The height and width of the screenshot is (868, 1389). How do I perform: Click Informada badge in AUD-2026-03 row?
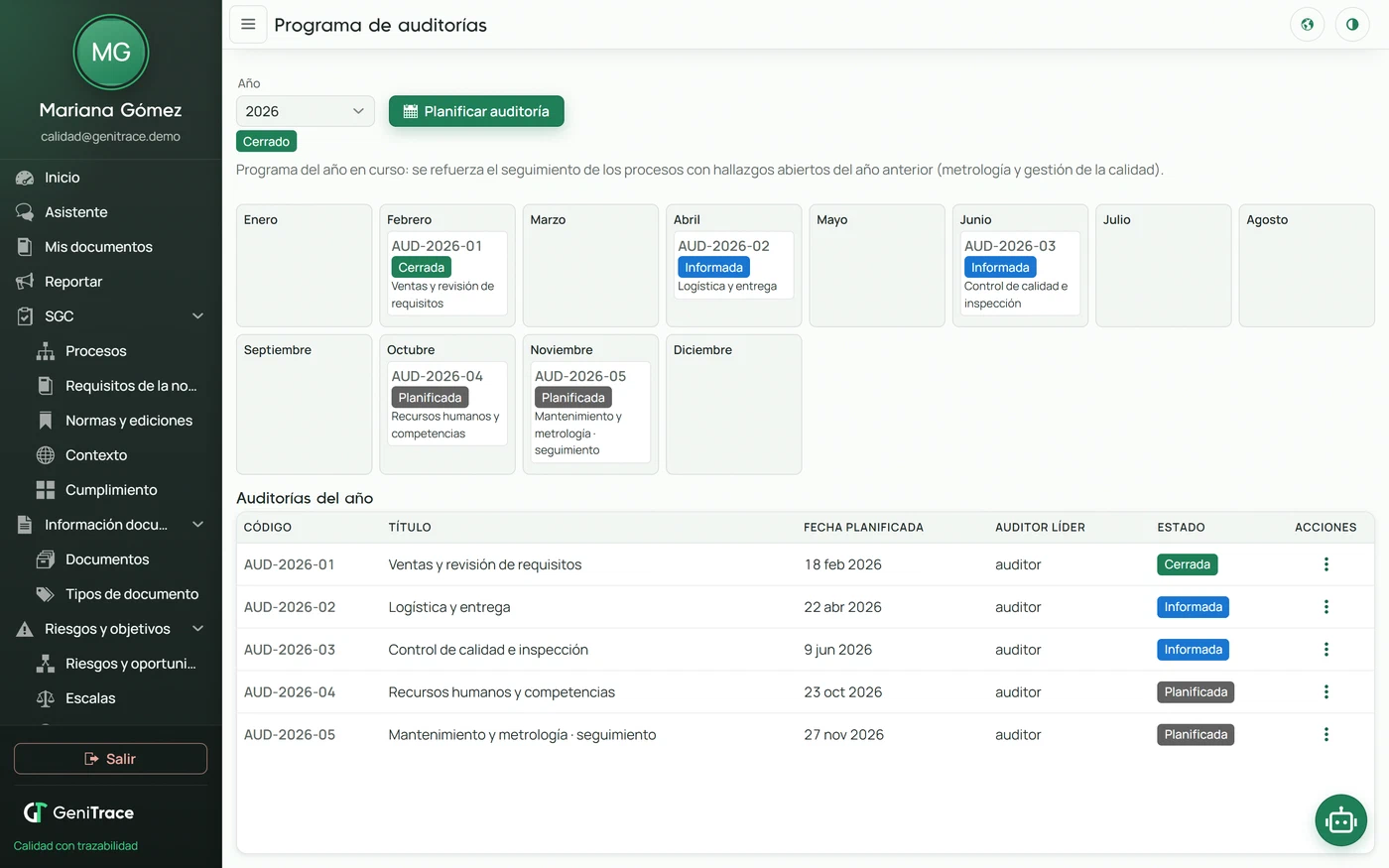coord(1193,650)
